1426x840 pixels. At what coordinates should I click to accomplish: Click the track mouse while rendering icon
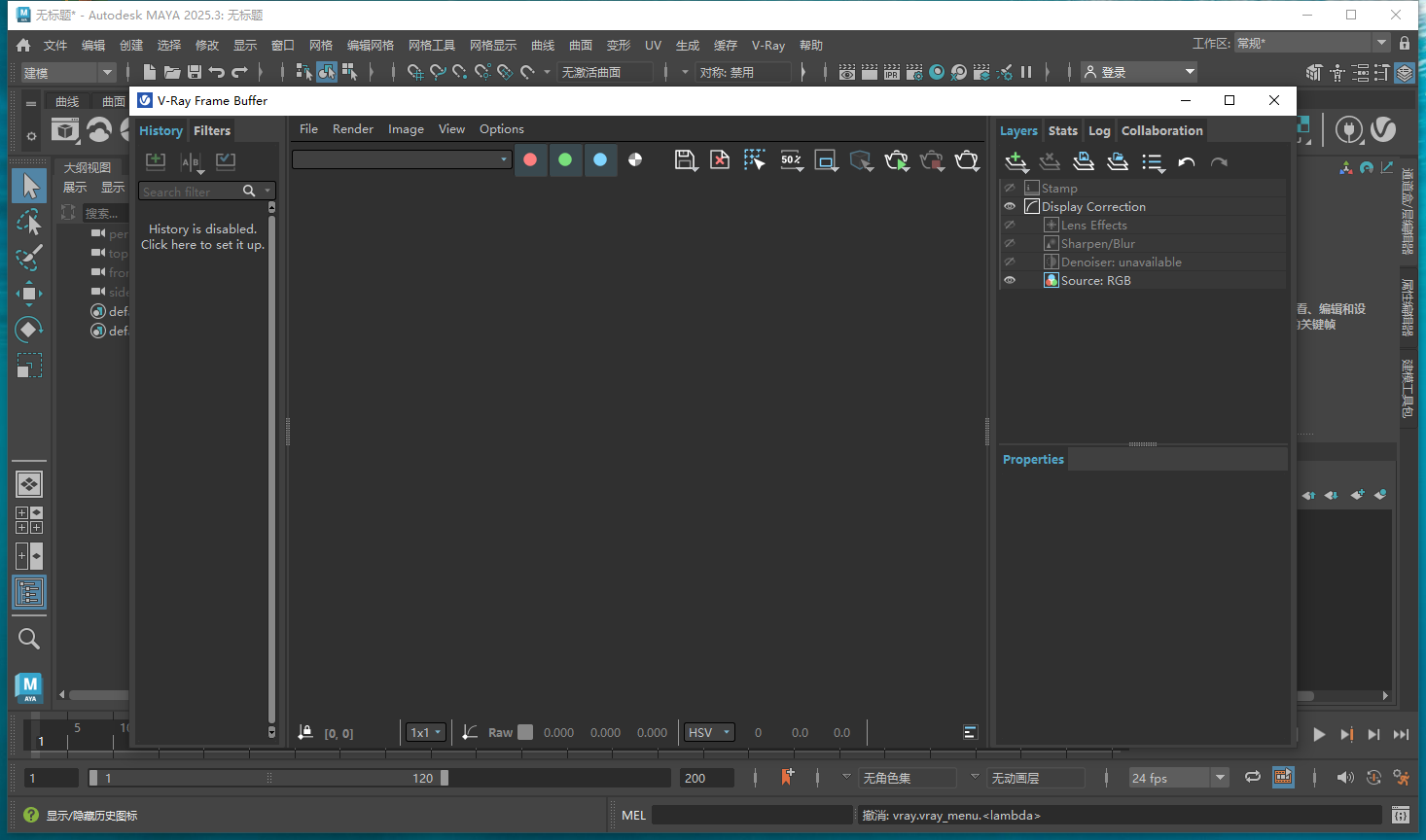(754, 160)
